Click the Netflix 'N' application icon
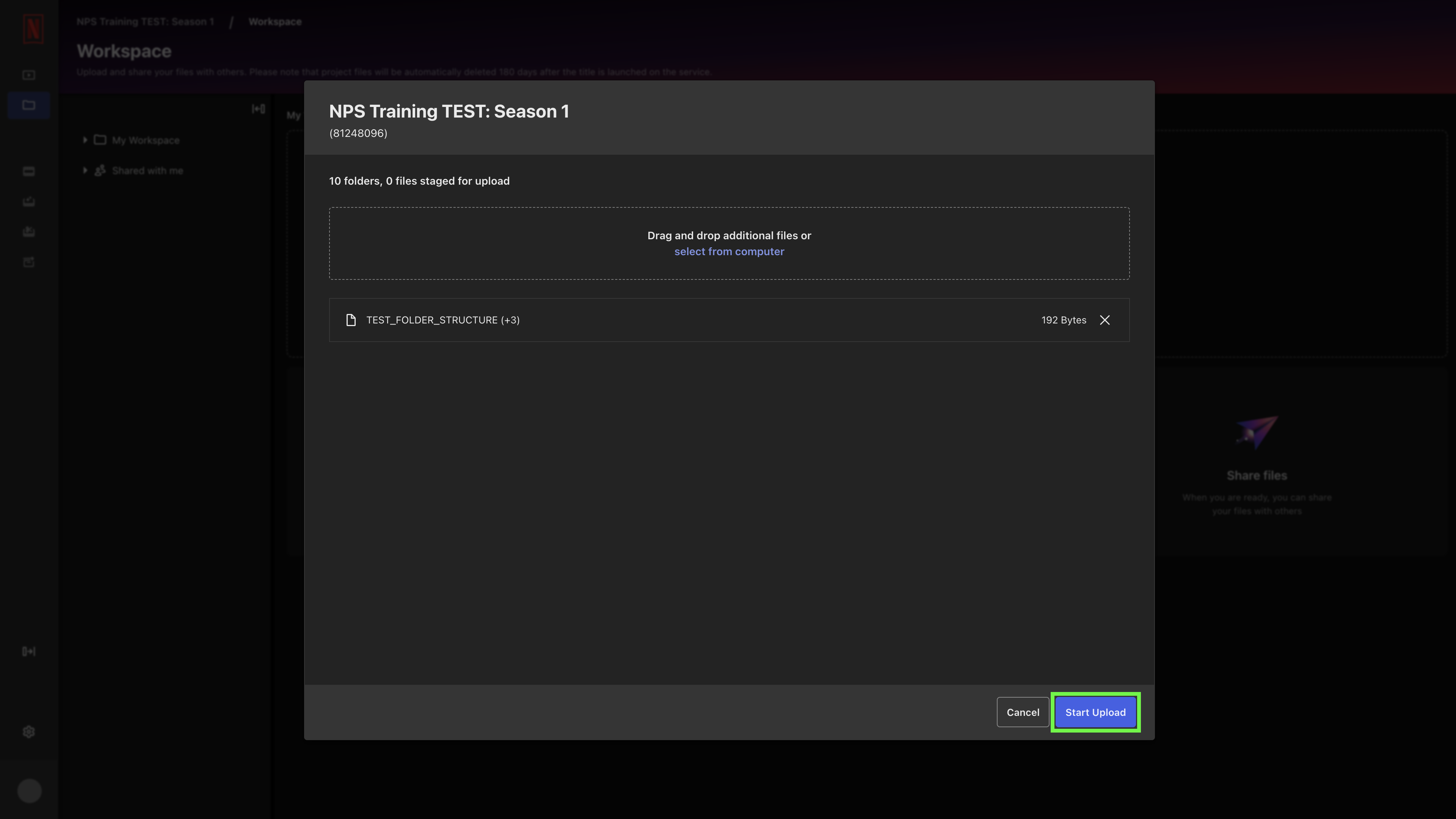The height and width of the screenshot is (819, 1456). pyautogui.click(x=33, y=29)
